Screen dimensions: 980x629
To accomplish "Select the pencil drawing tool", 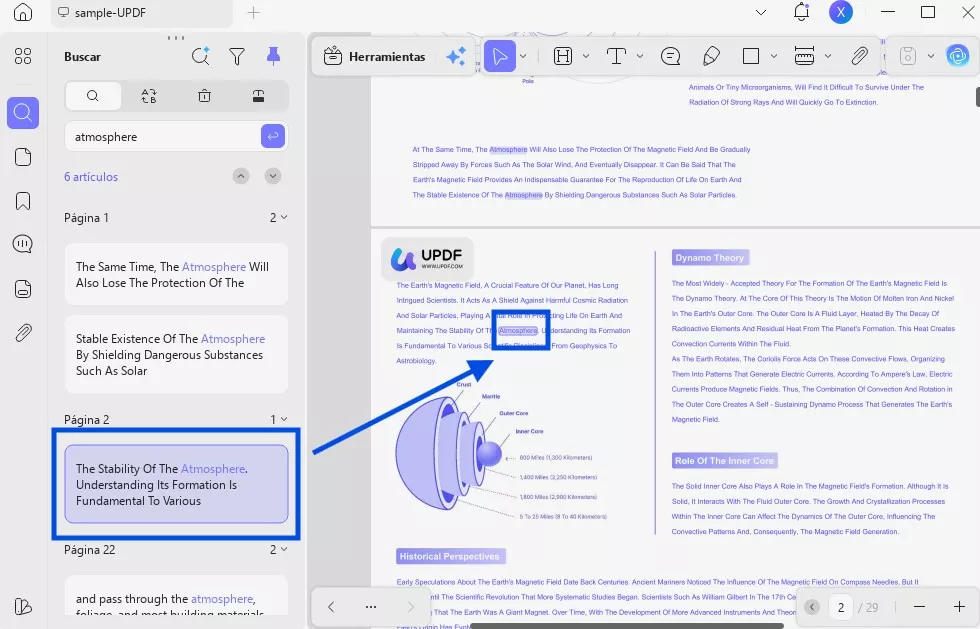I will coord(711,56).
